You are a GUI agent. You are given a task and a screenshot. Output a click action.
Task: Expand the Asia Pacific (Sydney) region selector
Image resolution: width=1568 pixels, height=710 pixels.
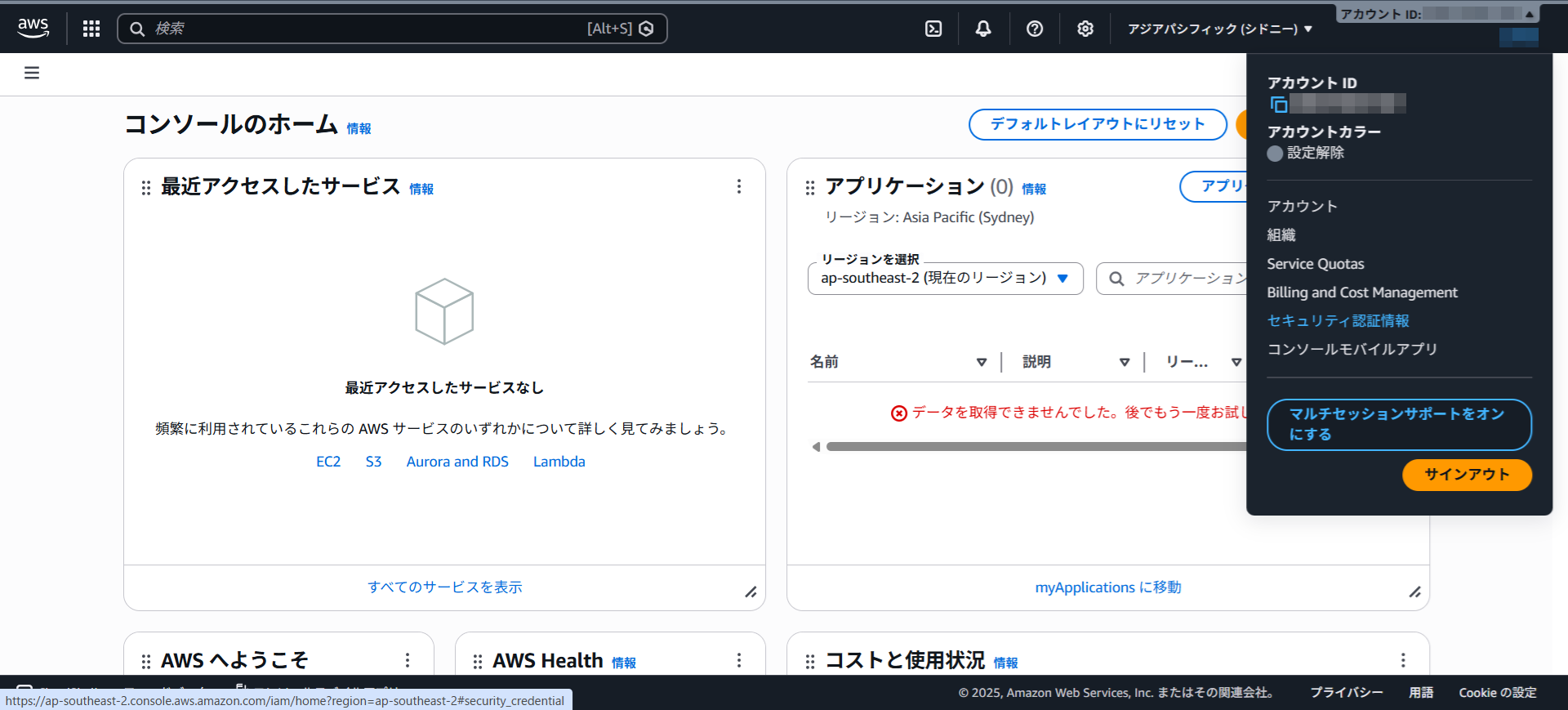1219,29
